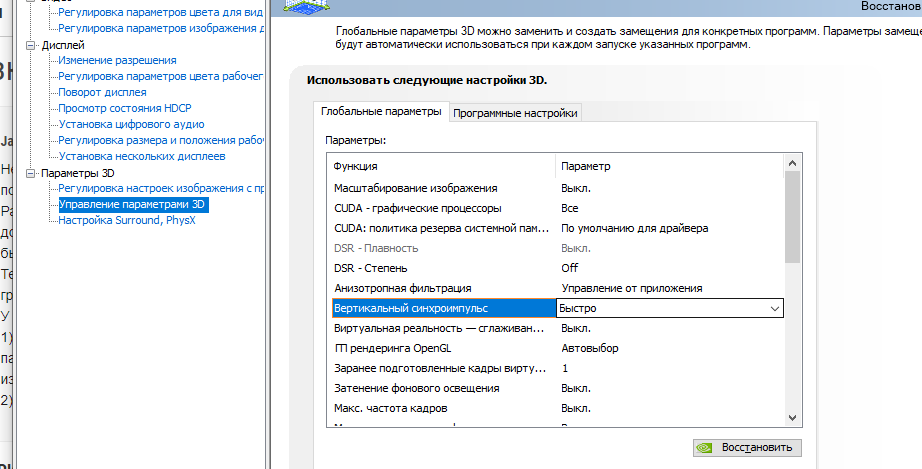Select the Анизотропная фильтрация row
The height and width of the screenshot is (469, 922).
556,288
